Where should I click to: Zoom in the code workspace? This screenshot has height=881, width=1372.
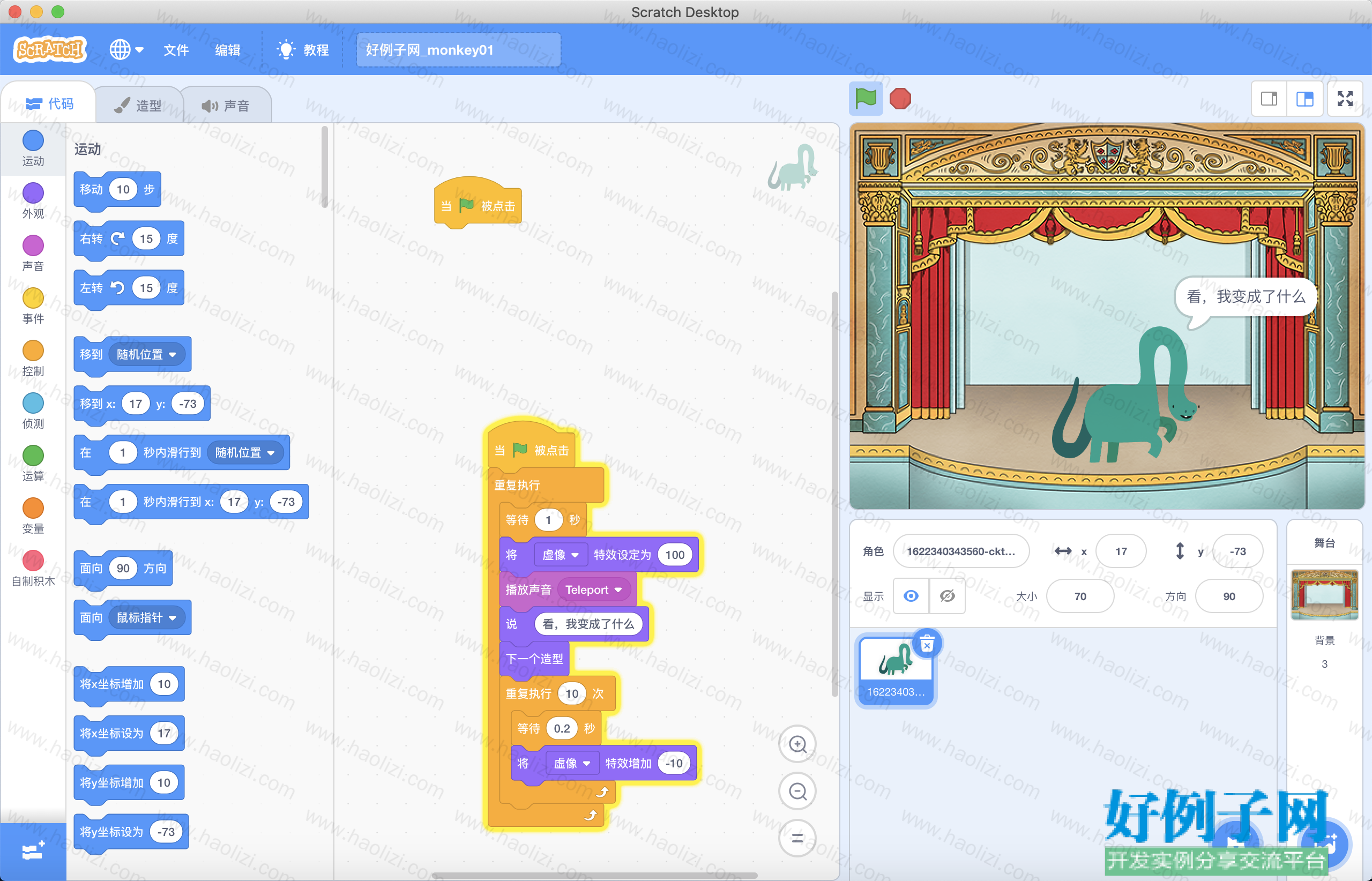pyautogui.click(x=797, y=744)
